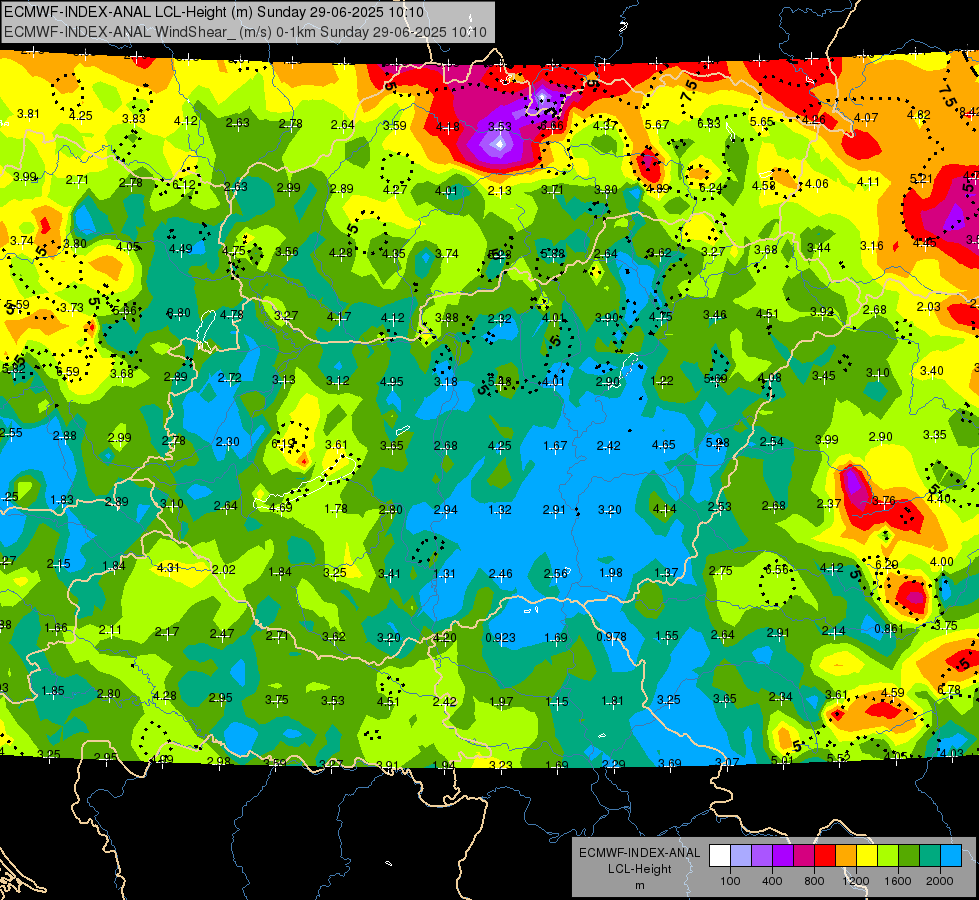Click the map value 6.56
The image size is (979, 900).
click(x=776, y=570)
